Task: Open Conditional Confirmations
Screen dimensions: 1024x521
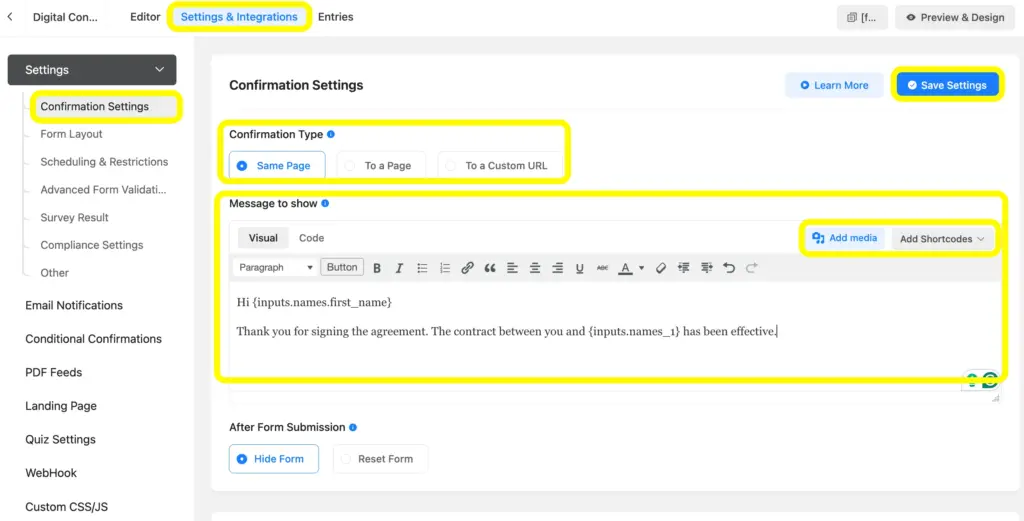Action: (x=93, y=339)
